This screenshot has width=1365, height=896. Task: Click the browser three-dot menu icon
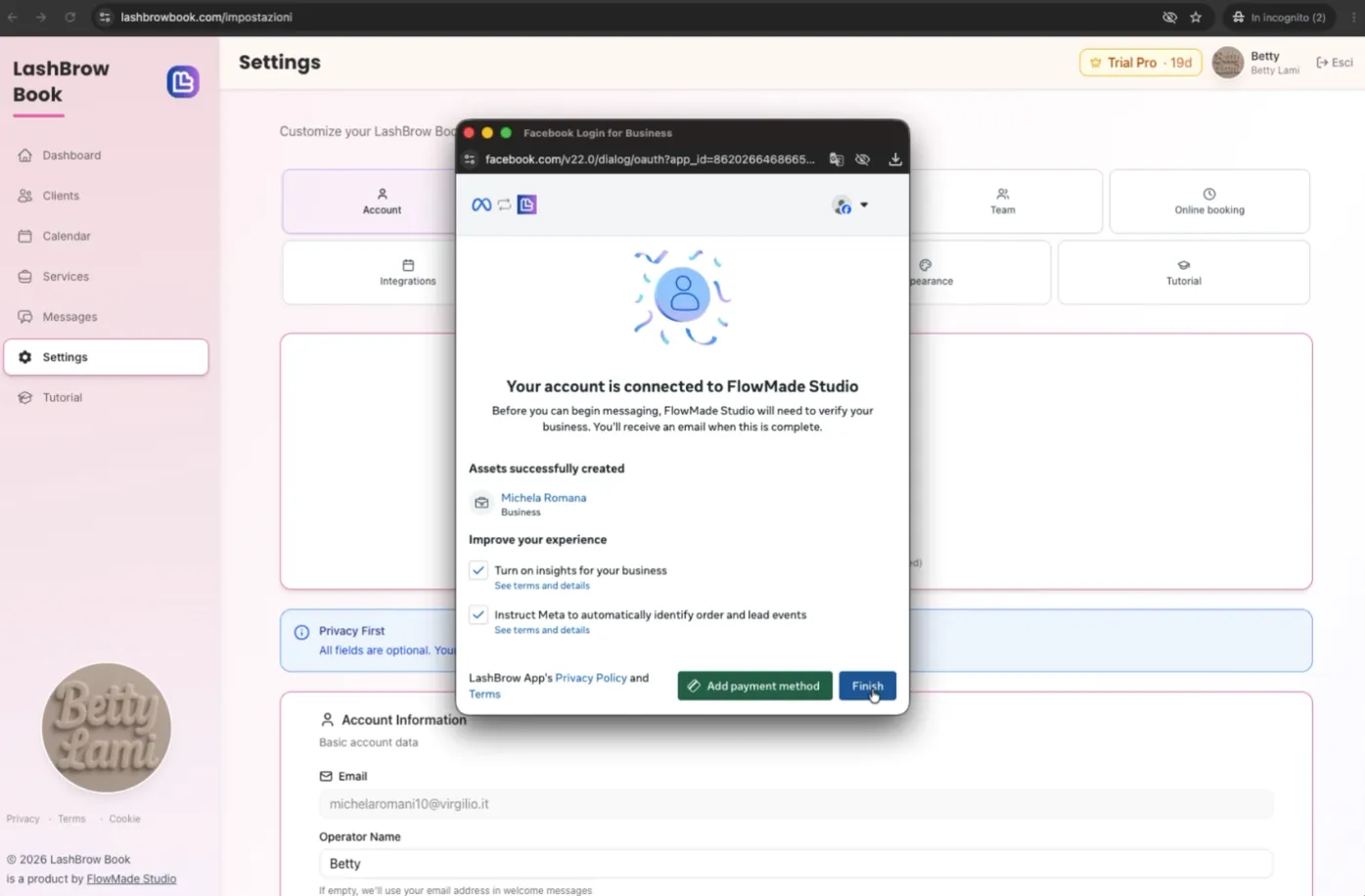tap(1354, 18)
